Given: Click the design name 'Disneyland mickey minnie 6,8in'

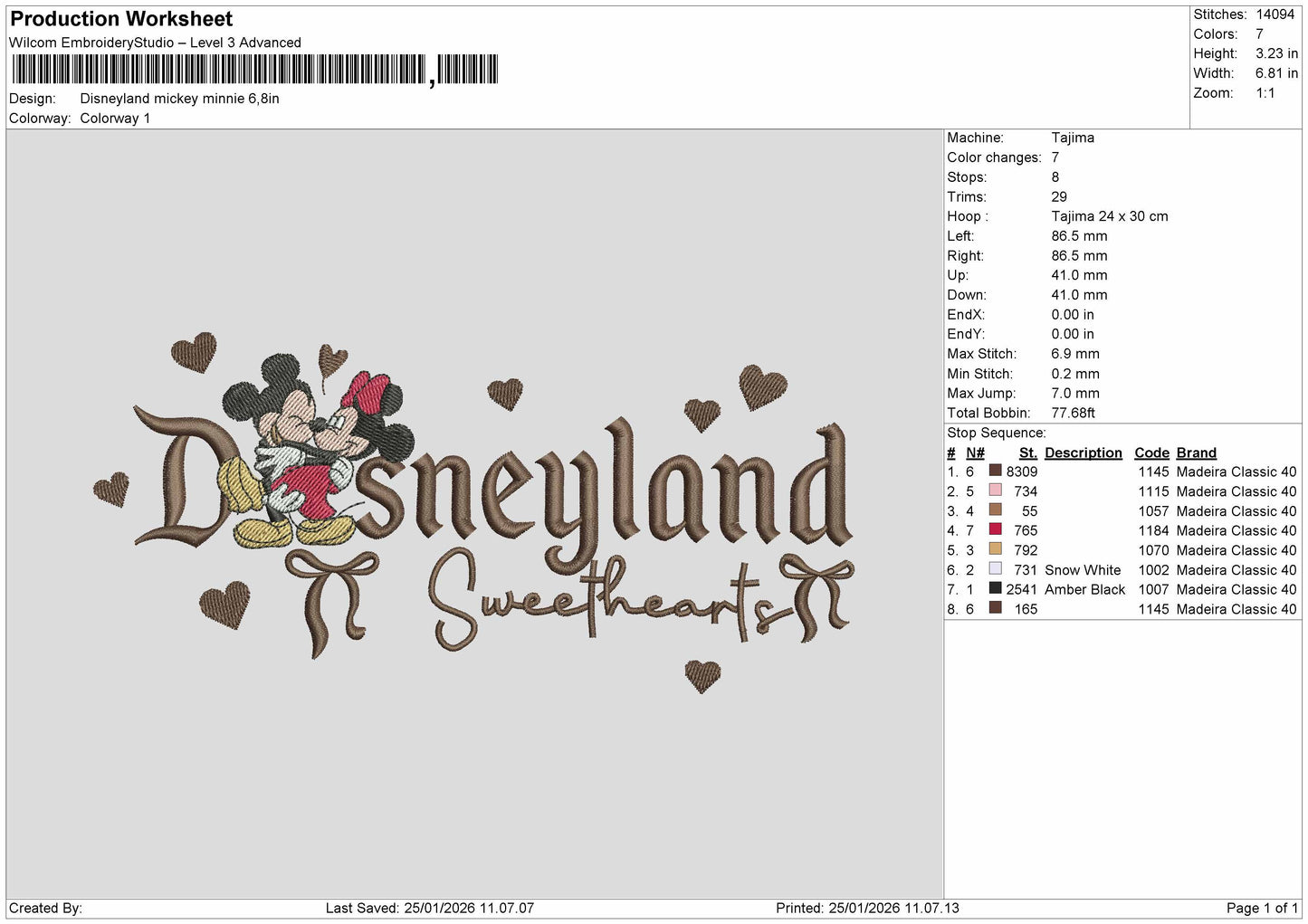Looking at the screenshot, I should pyautogui.click(x=179, y=99).
